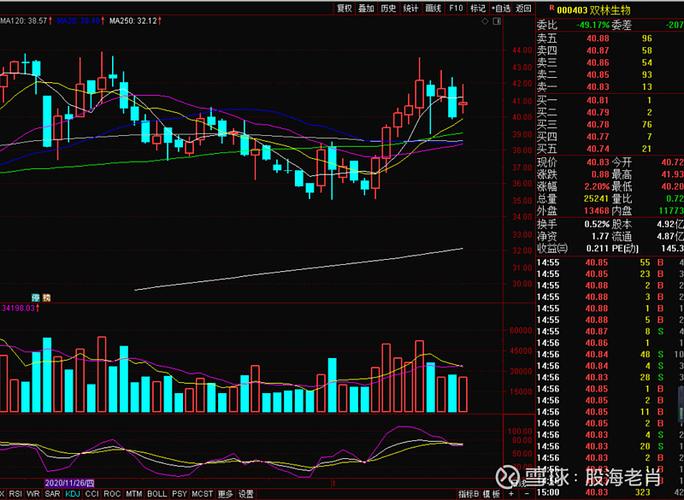684x500 pixels.
Task: Switch to the CCI indicator tab
Action: coord(92,494)
